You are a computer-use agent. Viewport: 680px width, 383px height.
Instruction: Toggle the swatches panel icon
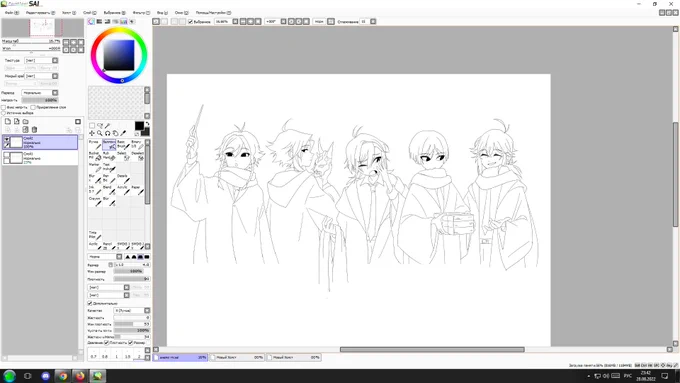click(x=124, y=21)
